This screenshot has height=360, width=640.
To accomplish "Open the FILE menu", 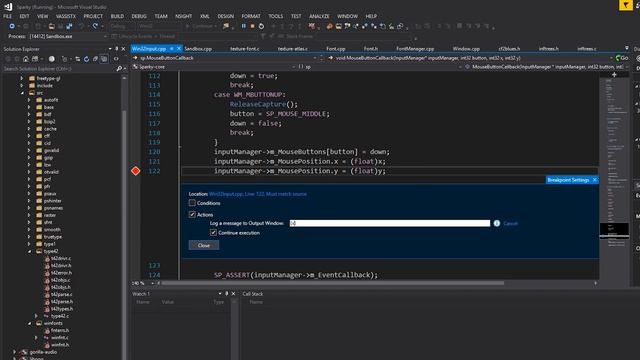I will [x=7, y=16].
